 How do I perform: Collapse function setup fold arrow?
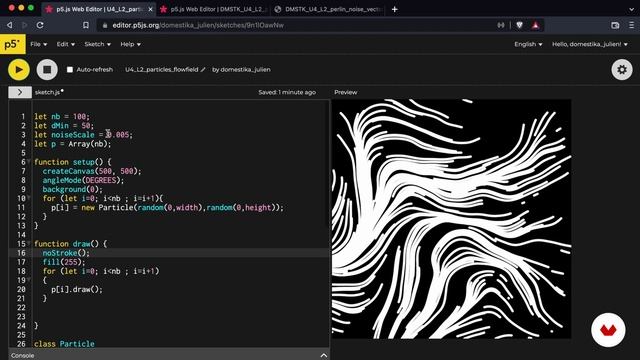click(29, 162)
